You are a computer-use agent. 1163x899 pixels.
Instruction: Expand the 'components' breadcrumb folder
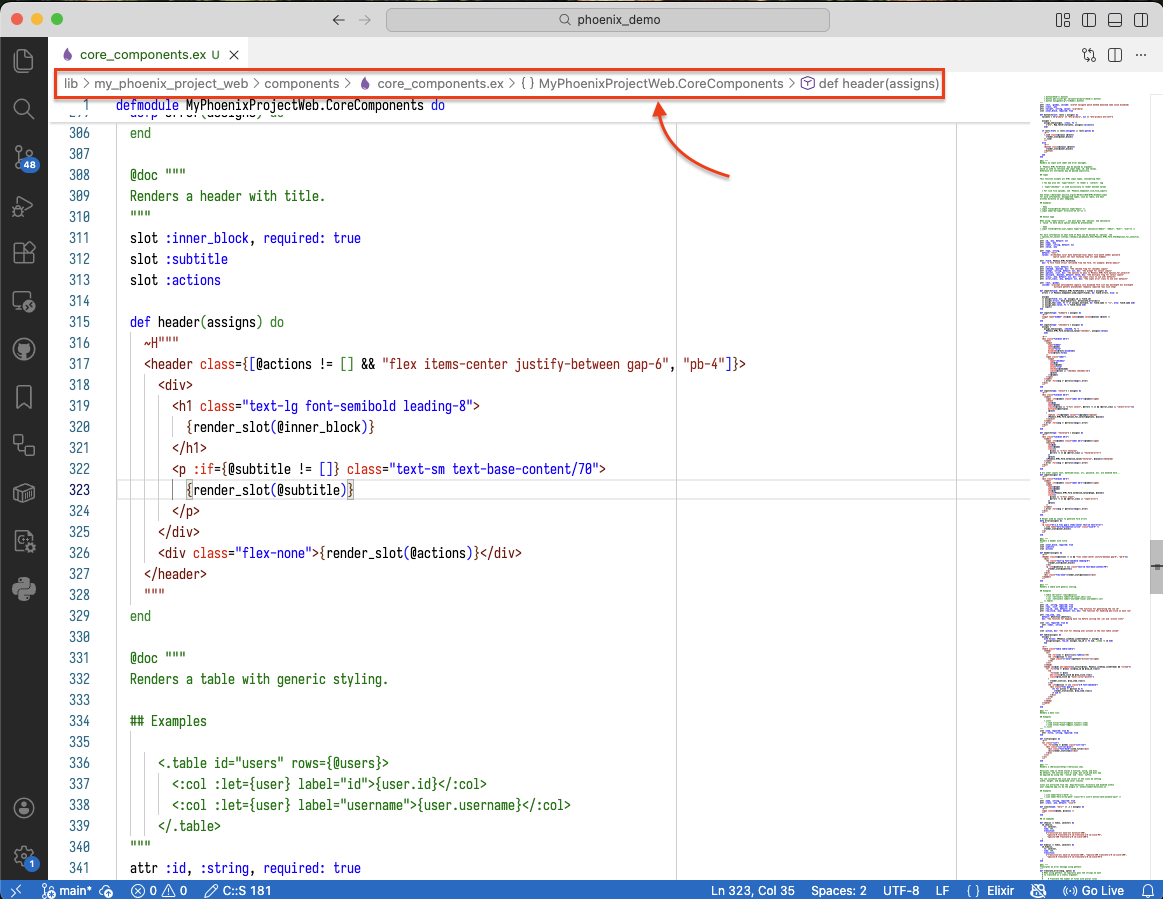tap(301, 84)
